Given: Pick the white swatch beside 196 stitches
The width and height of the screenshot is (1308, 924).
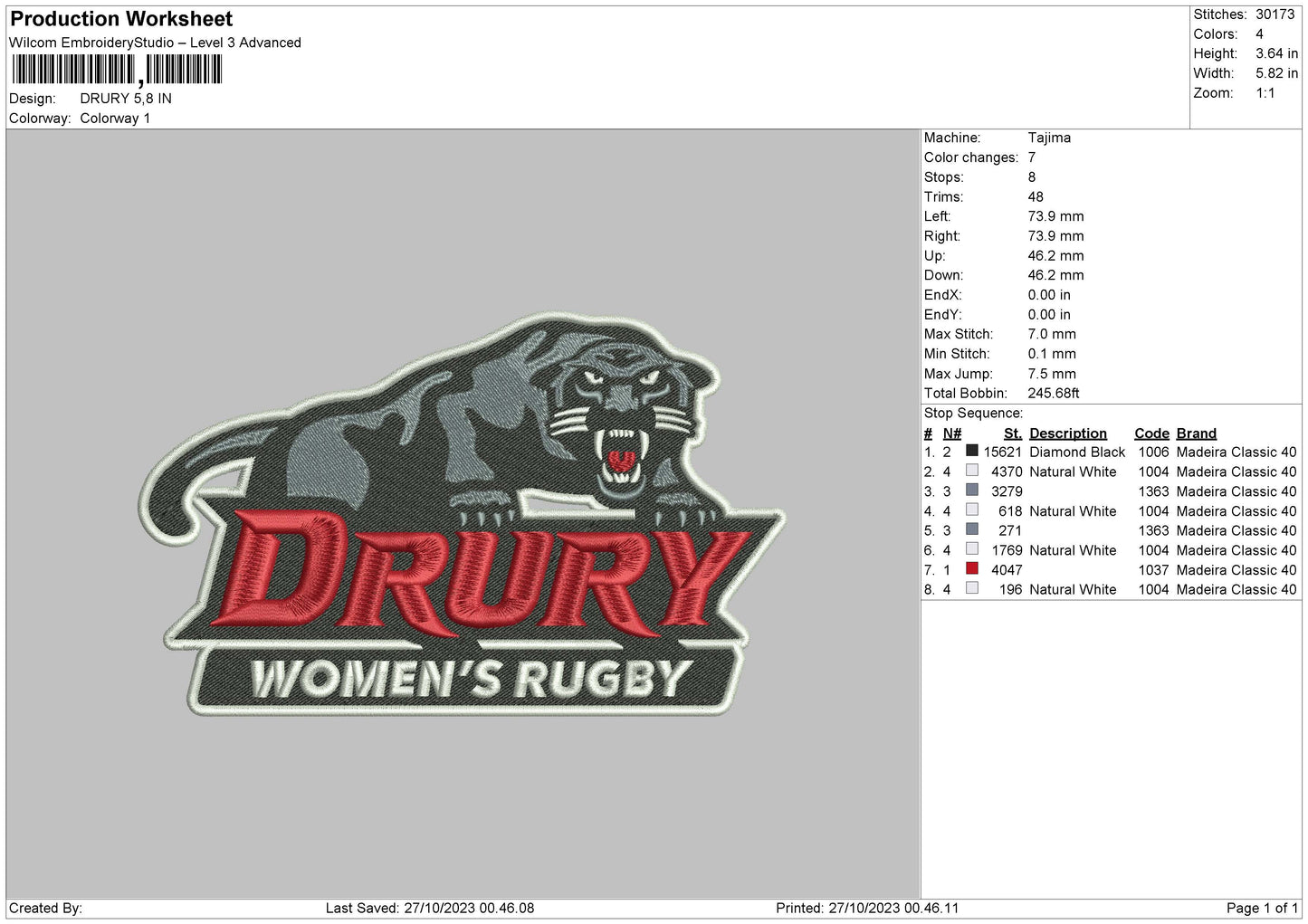Looking at the screenshot, I should pos(972,588).
